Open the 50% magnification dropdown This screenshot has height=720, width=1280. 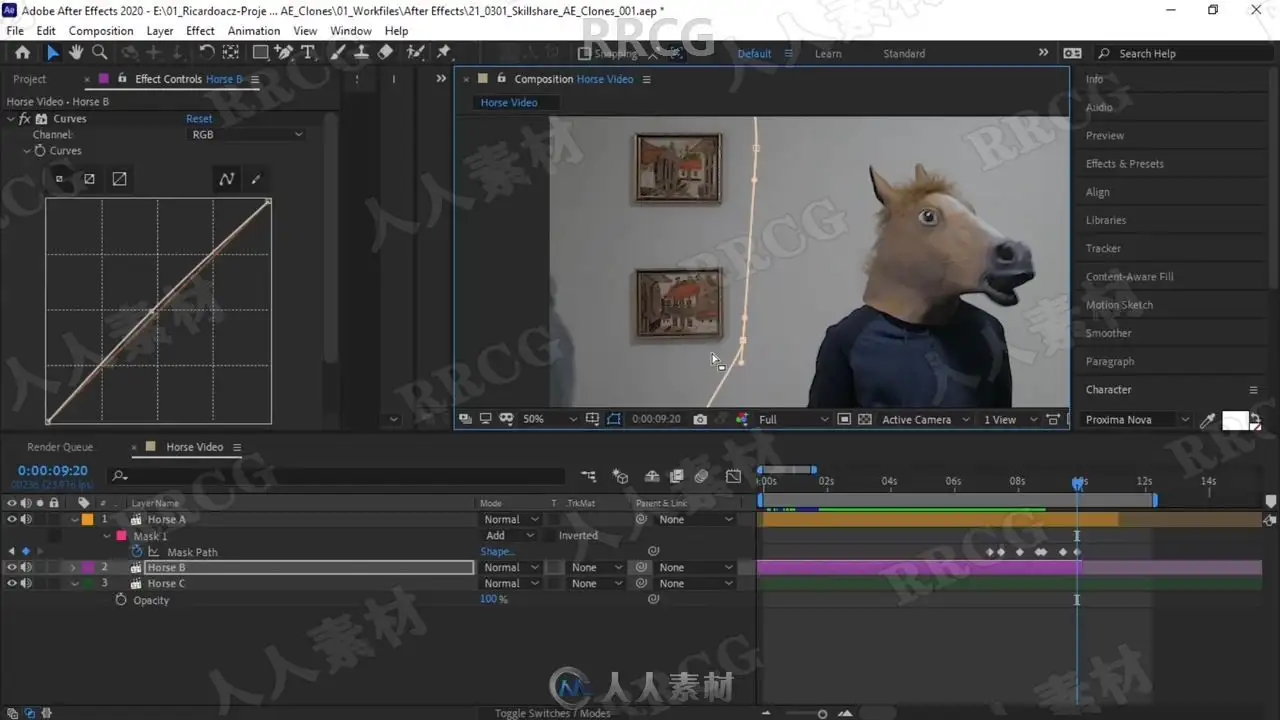[x=549, y=420]
